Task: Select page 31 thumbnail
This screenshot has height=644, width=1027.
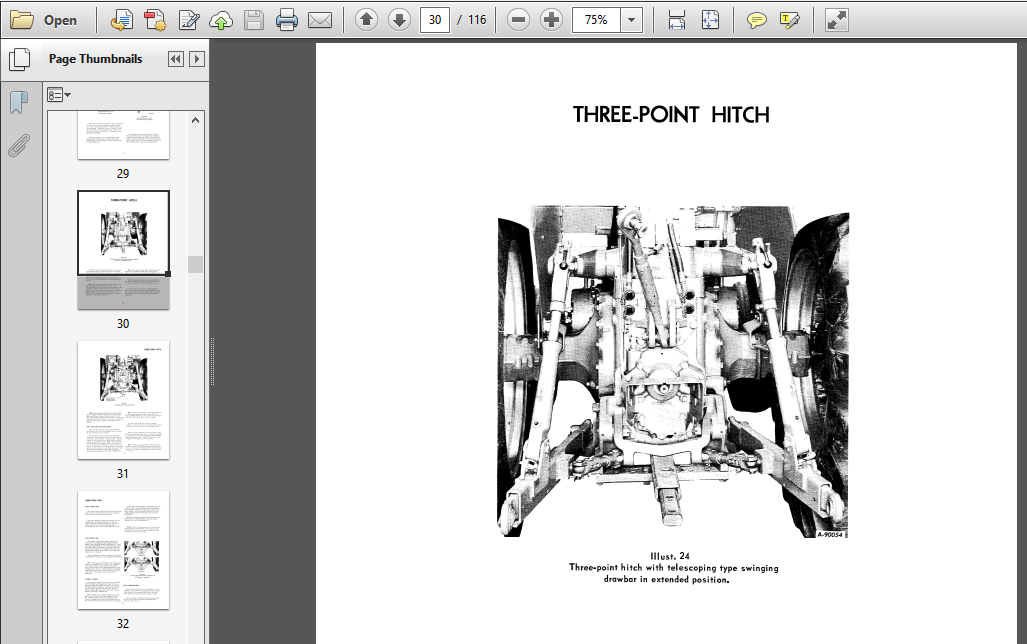Action: (x=123, y=400)
